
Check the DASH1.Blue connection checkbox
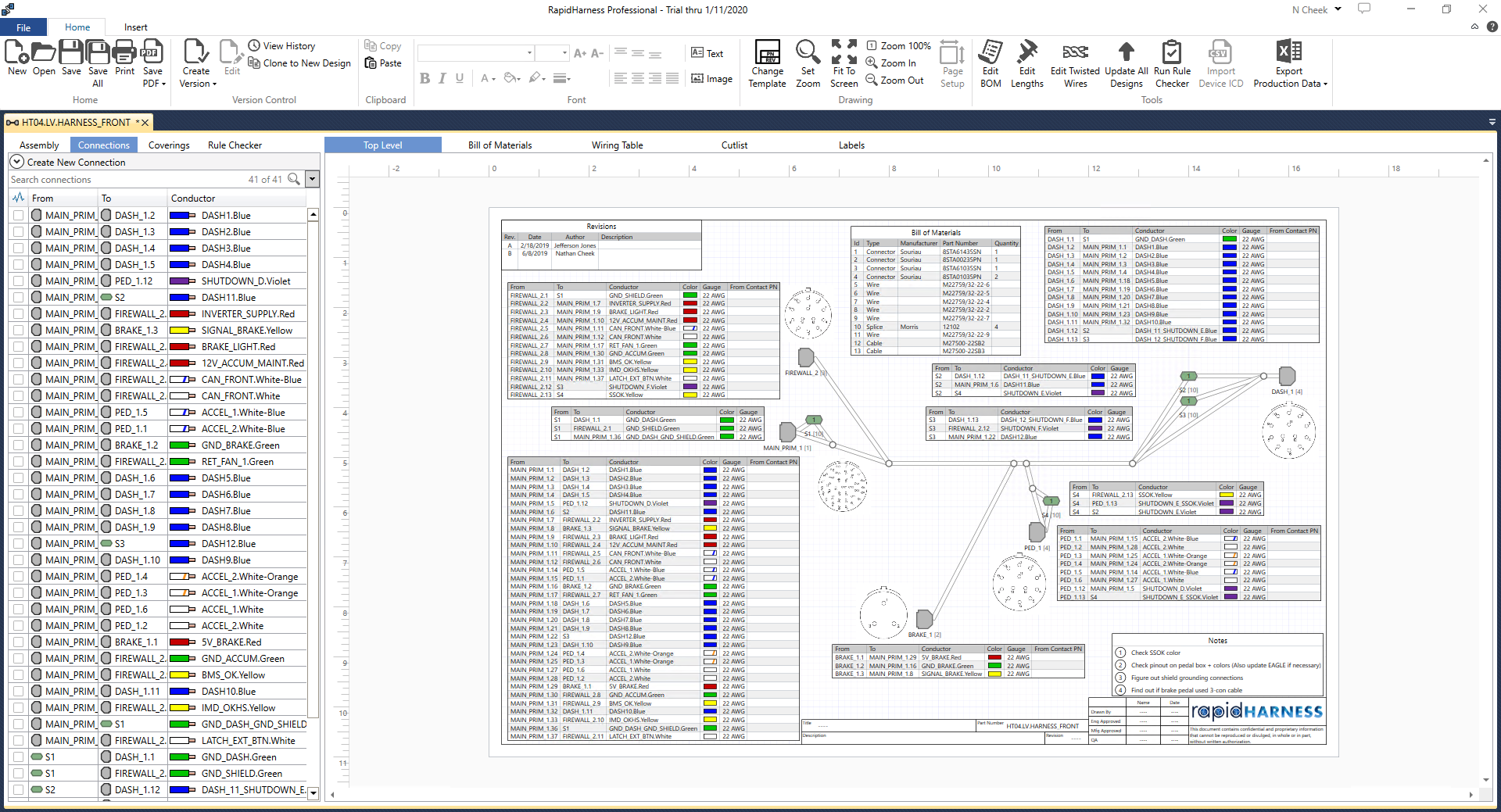pyautogui.click(x=18, y=215)
